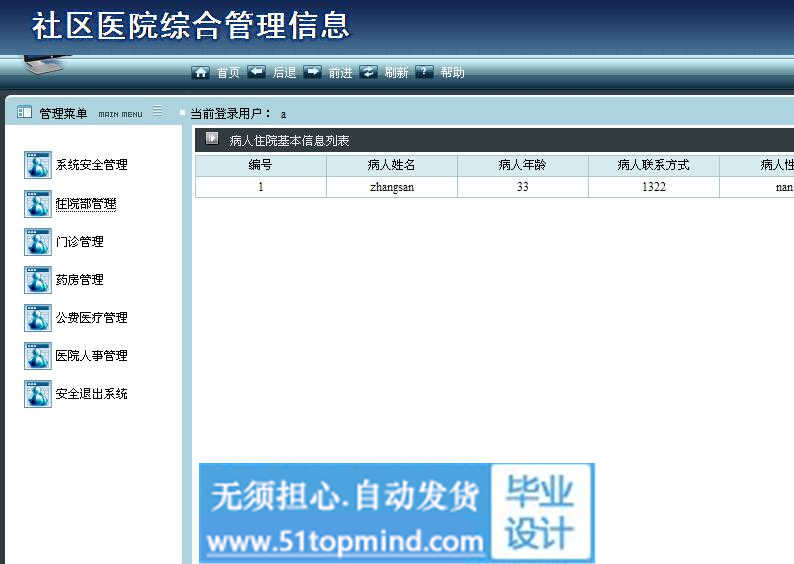The image size is (794, 564).
Task: Open 住院部管理 menu
Action: (86, 204)
